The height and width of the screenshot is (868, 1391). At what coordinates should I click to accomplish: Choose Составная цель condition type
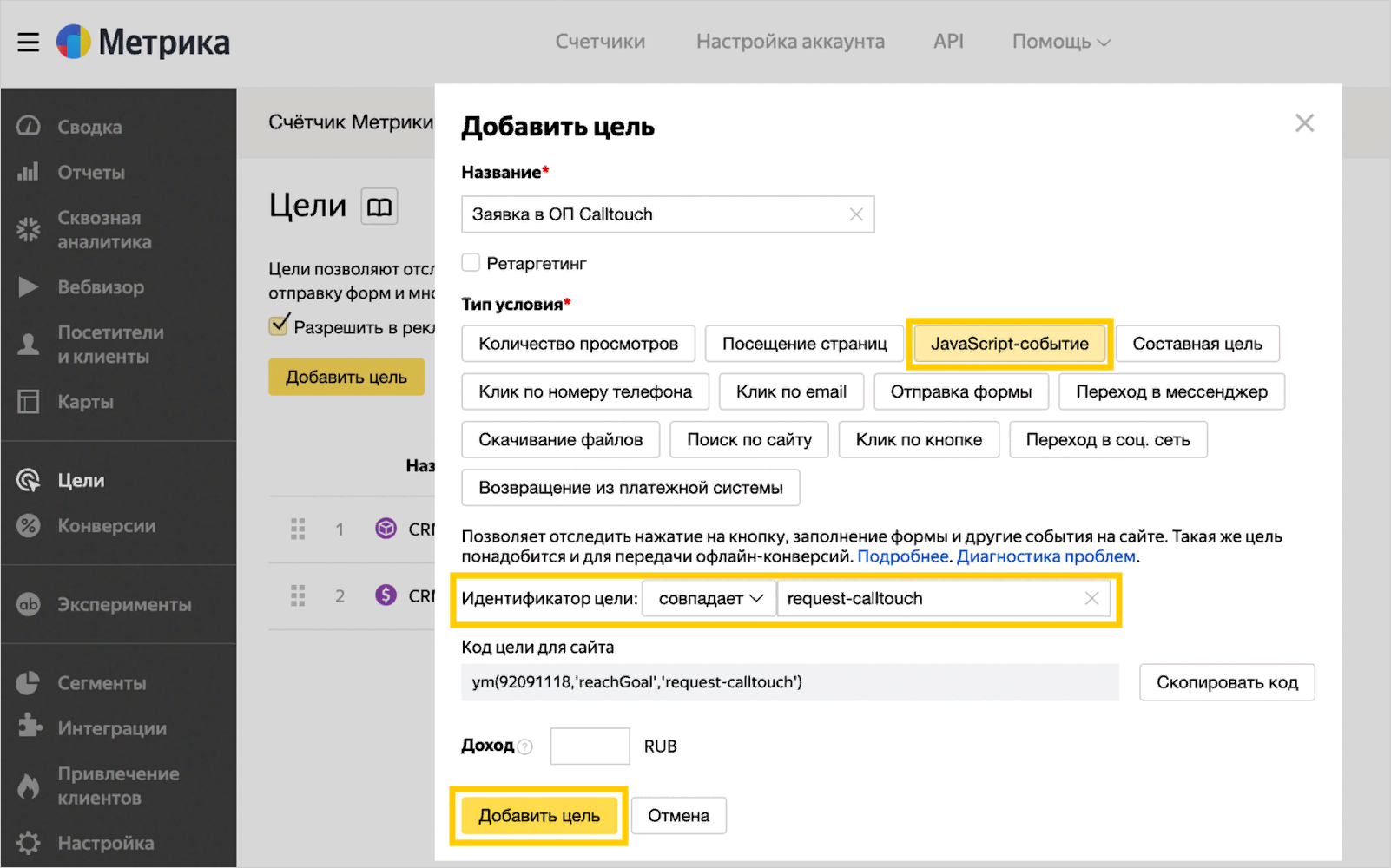coord(1197,344)
